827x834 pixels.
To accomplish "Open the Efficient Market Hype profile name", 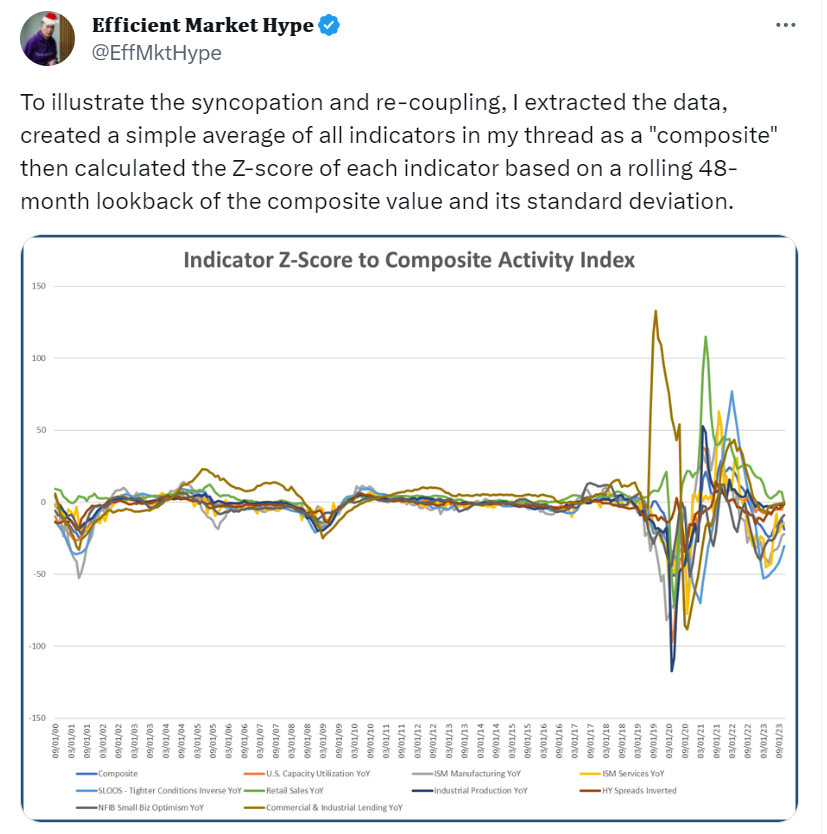I will coord(203,25).
